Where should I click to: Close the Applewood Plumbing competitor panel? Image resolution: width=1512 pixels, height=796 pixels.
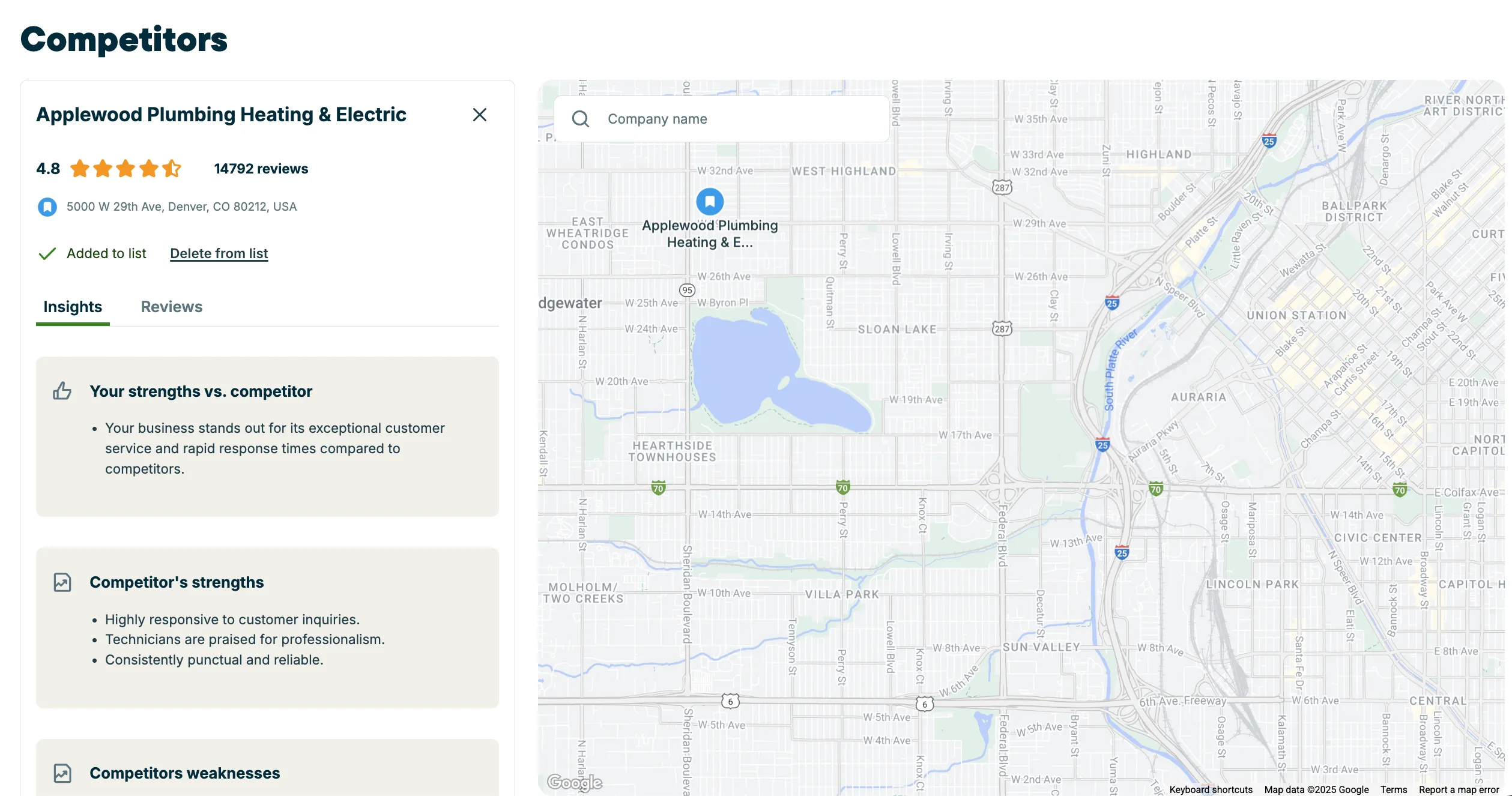pyautogui.click(x=479, y=115)
